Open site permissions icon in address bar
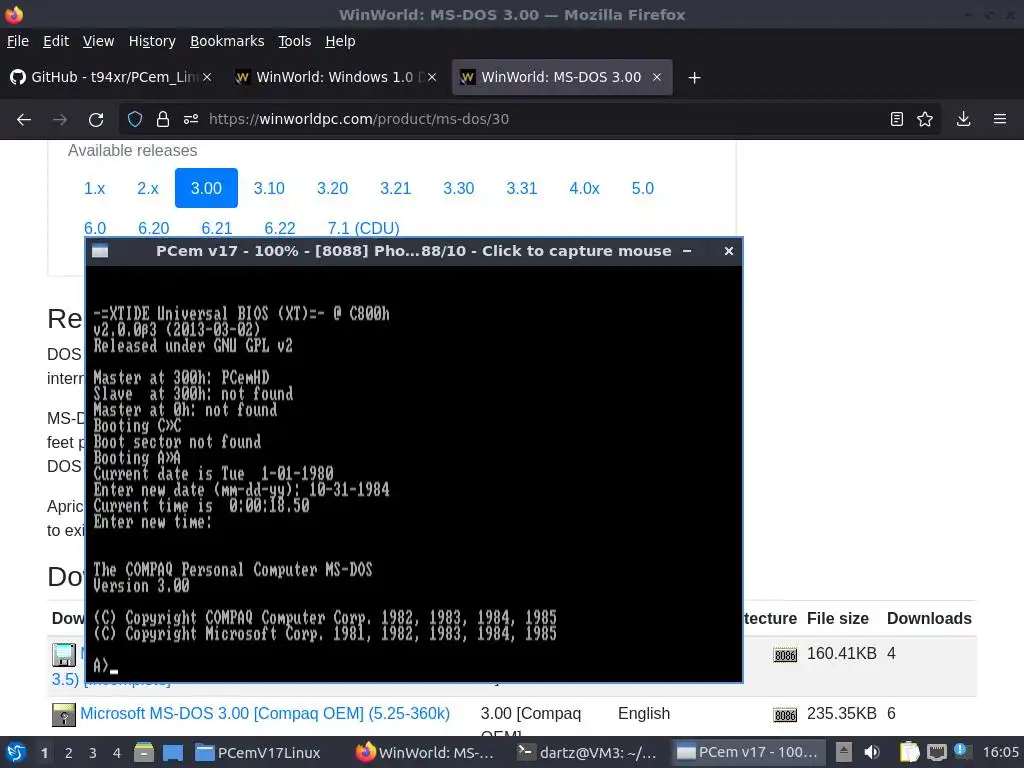1024x768 pixels. (x=191, y=119)
